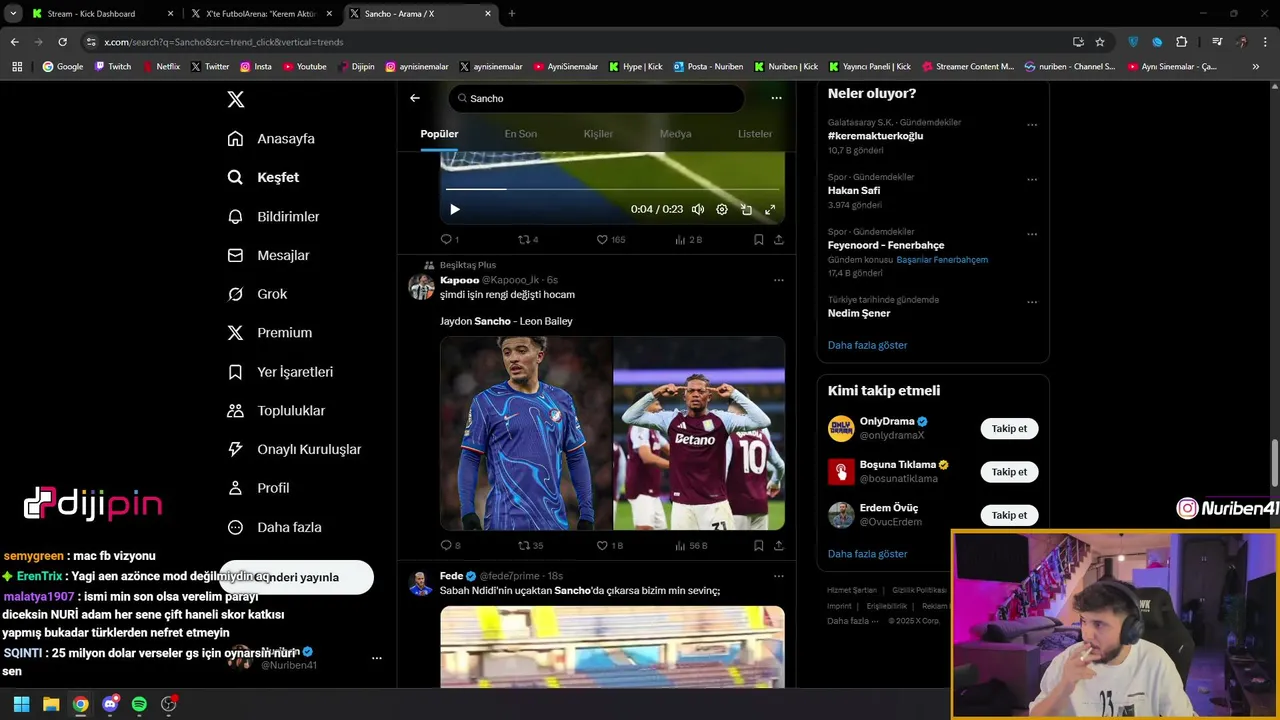Open the X logo home link
1280x720 pixels.
point(236,99)
